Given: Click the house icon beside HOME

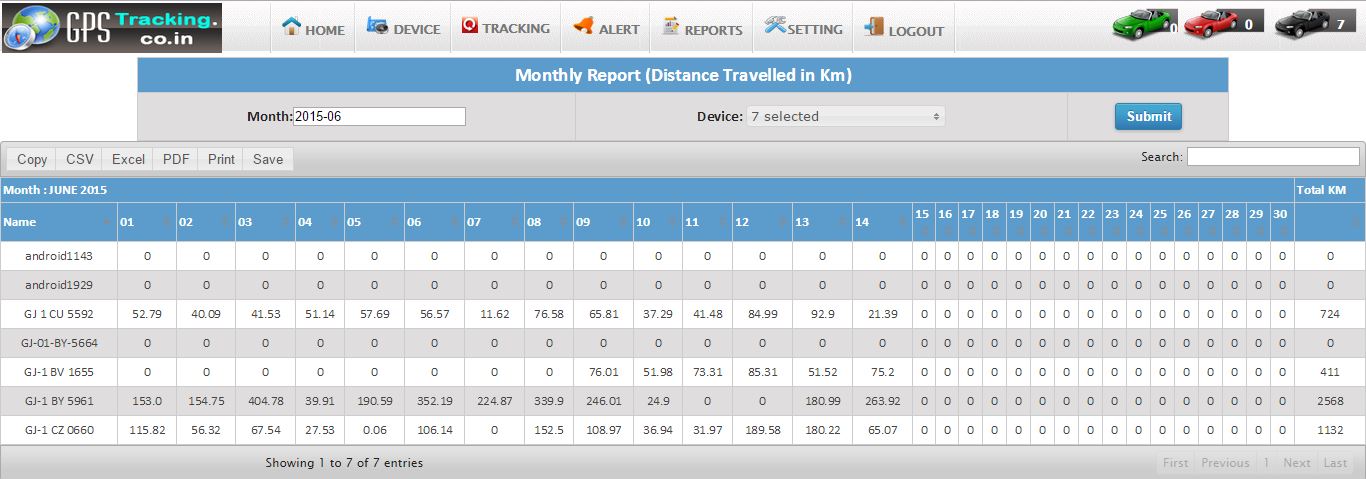Looking at the screenshot, I should pos(291,26).
